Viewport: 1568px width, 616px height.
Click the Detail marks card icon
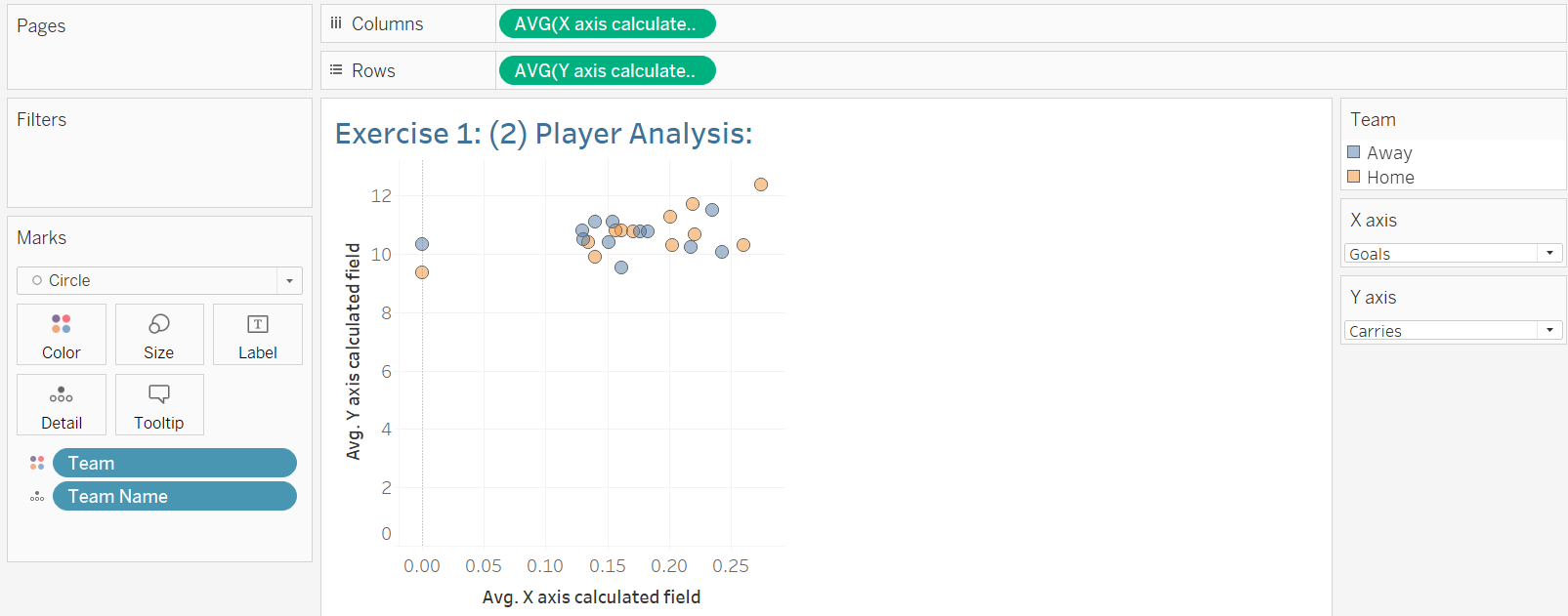click(x=61, y=394)
